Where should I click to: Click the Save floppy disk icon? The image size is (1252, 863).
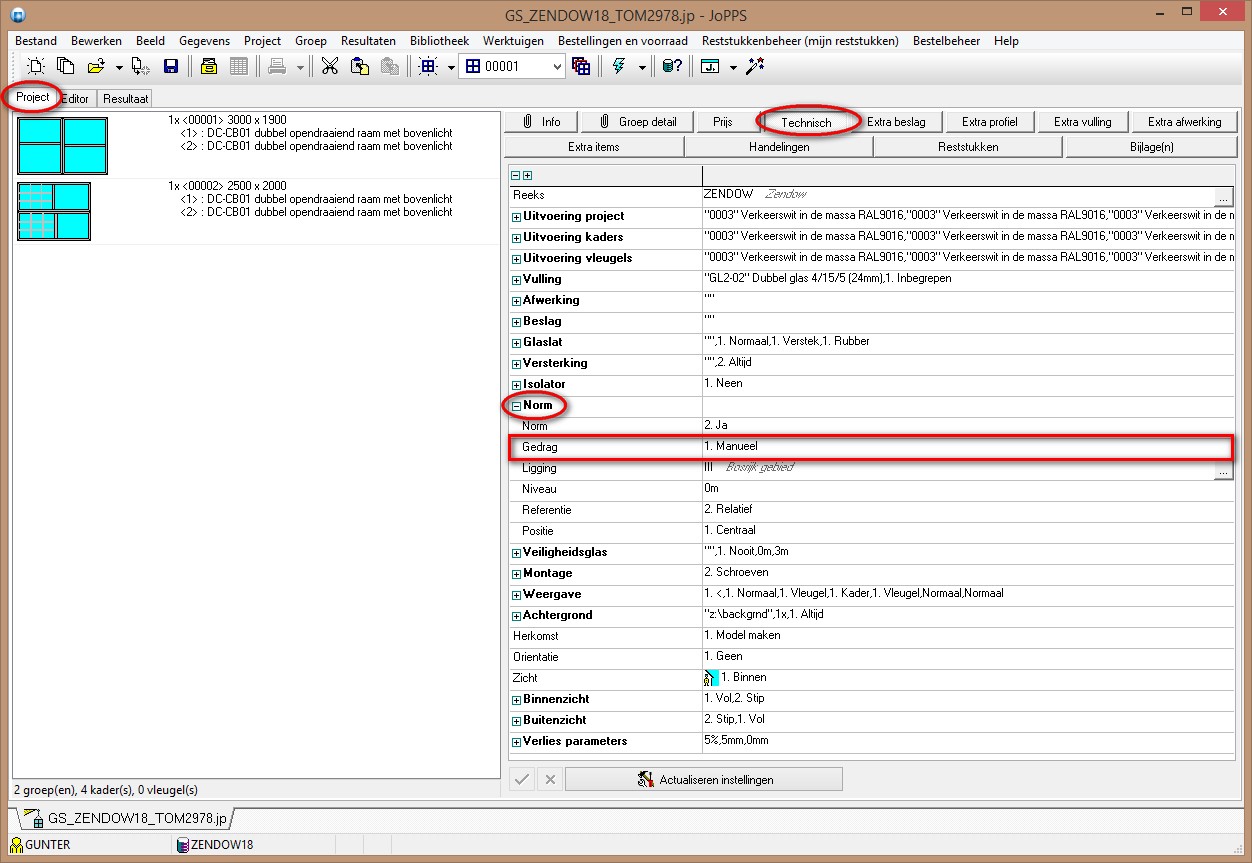pyautogui.click(x=171, y=67)
